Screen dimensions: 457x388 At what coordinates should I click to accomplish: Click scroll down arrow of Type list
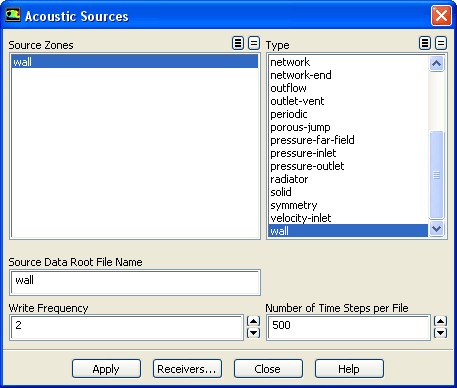coord(436,229)
